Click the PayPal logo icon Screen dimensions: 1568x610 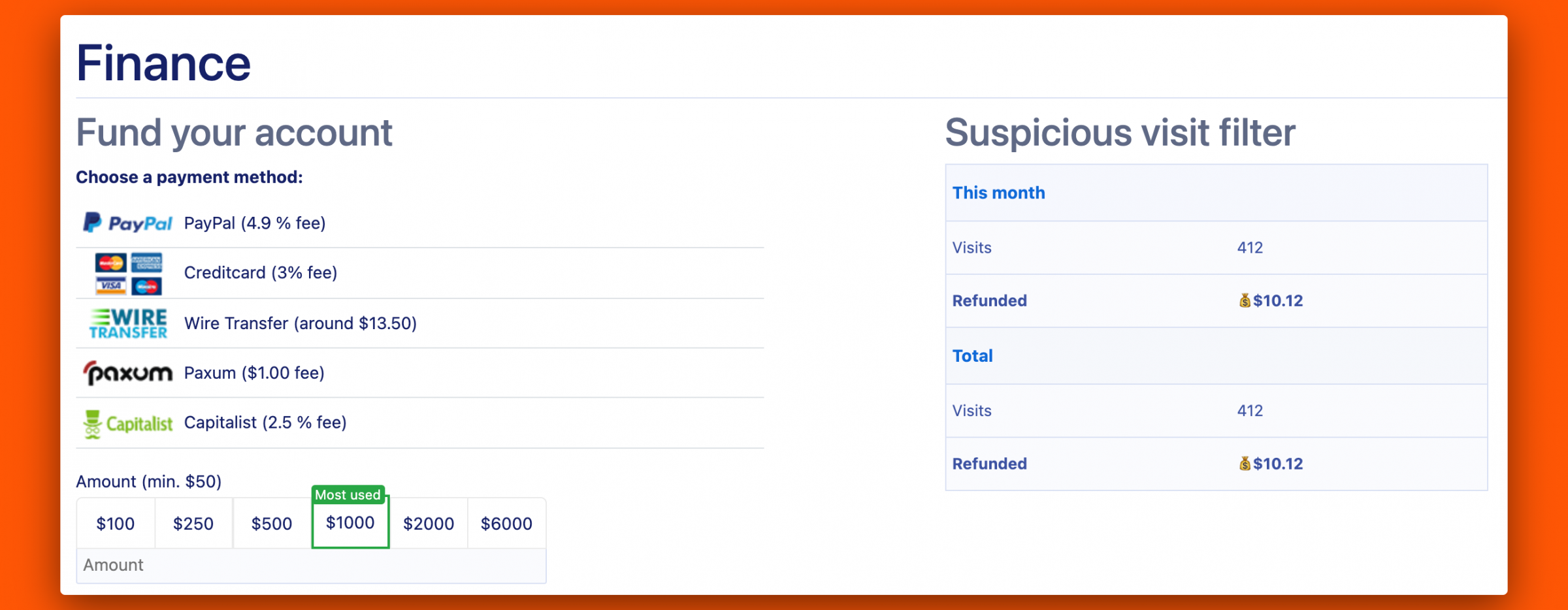point(127,223)
